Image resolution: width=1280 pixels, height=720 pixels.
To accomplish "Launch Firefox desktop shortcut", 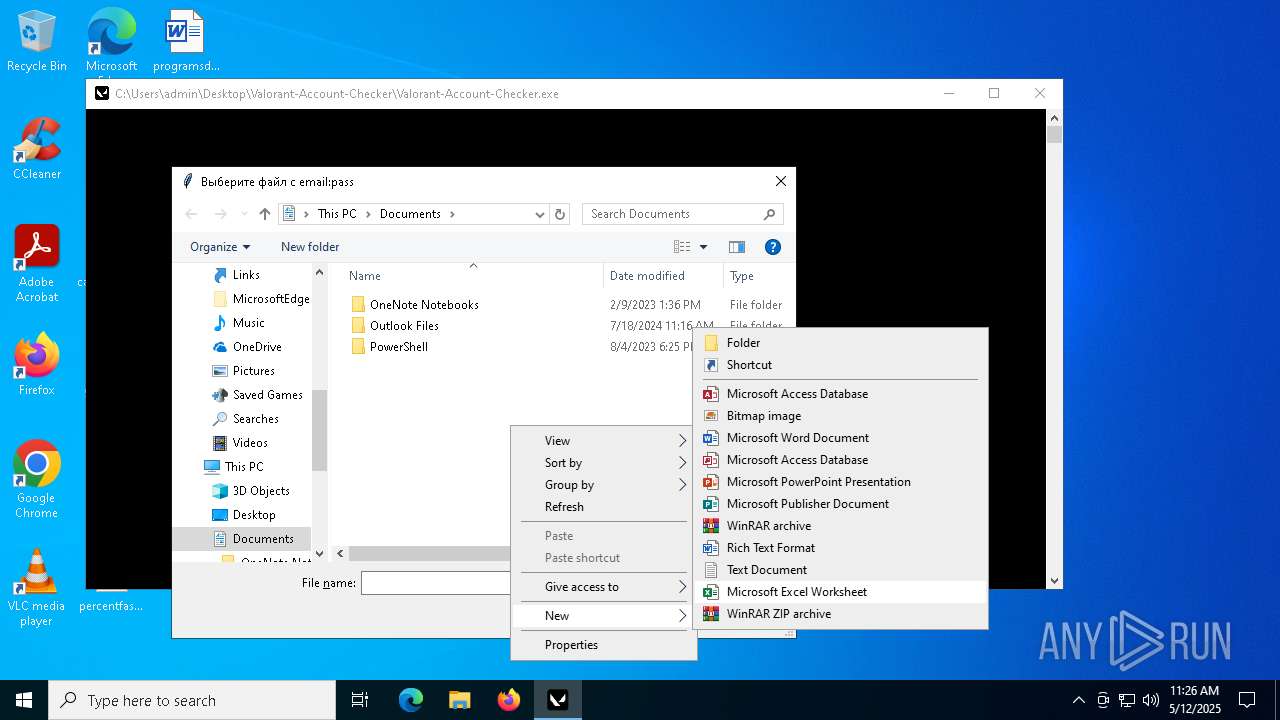I will tap(37, 365).
